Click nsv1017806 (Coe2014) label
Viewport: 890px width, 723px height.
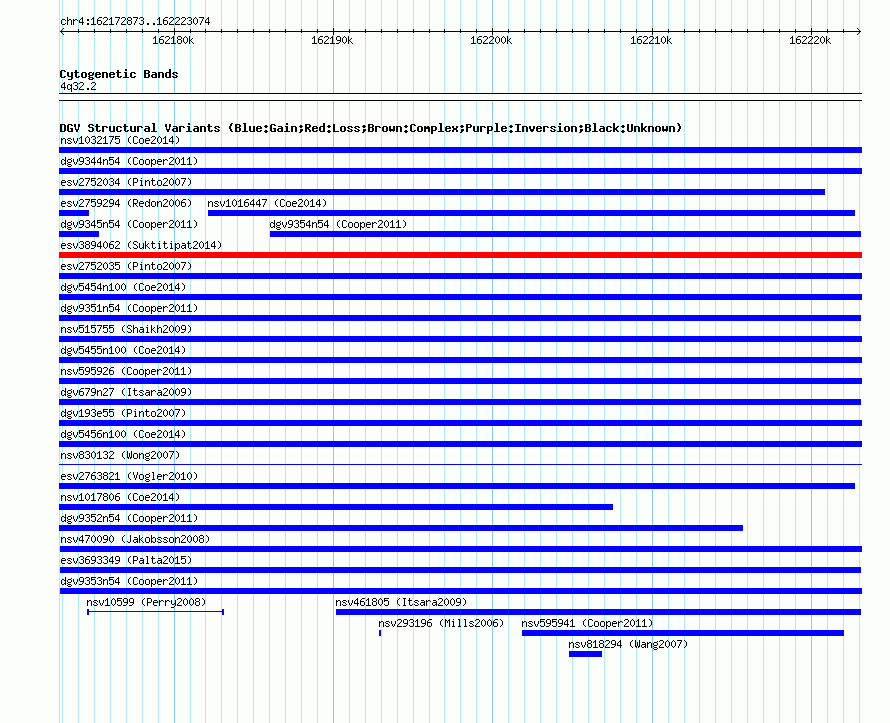pos(120,497)
